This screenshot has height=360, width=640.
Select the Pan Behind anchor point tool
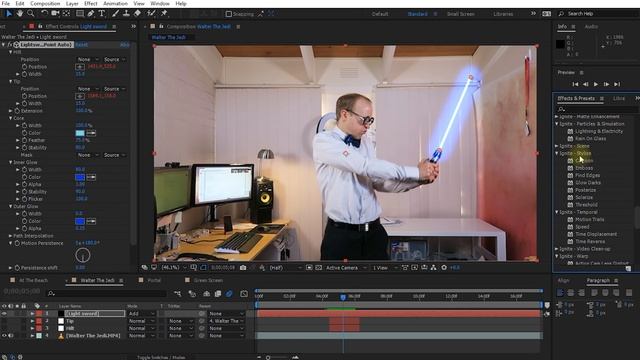(x=66, y=13)
